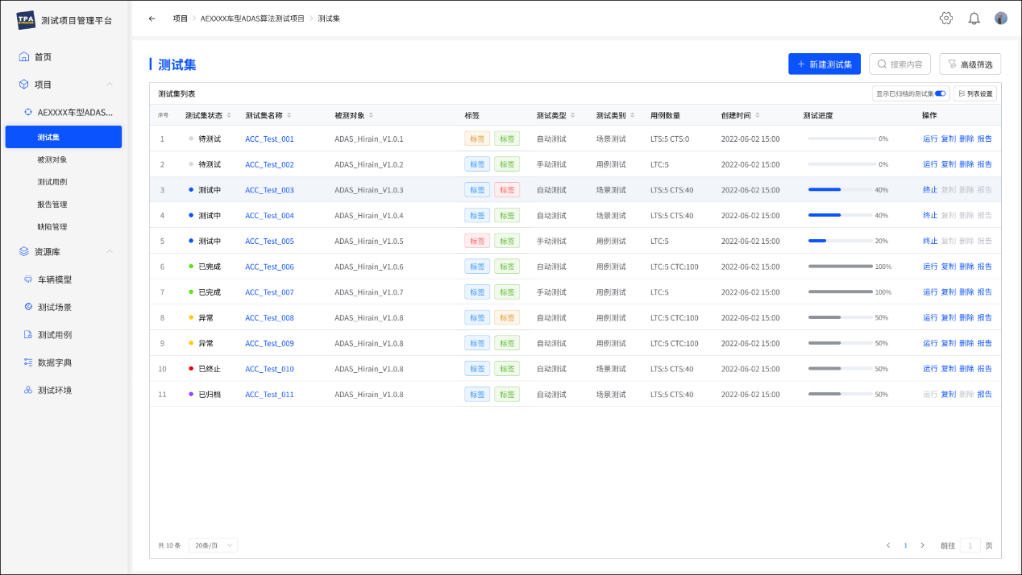This screenshot has height=575, width=1022.
Task: Open ACC_Test_003 test set link
Action: pyautogui.click(x=269, y=190)
